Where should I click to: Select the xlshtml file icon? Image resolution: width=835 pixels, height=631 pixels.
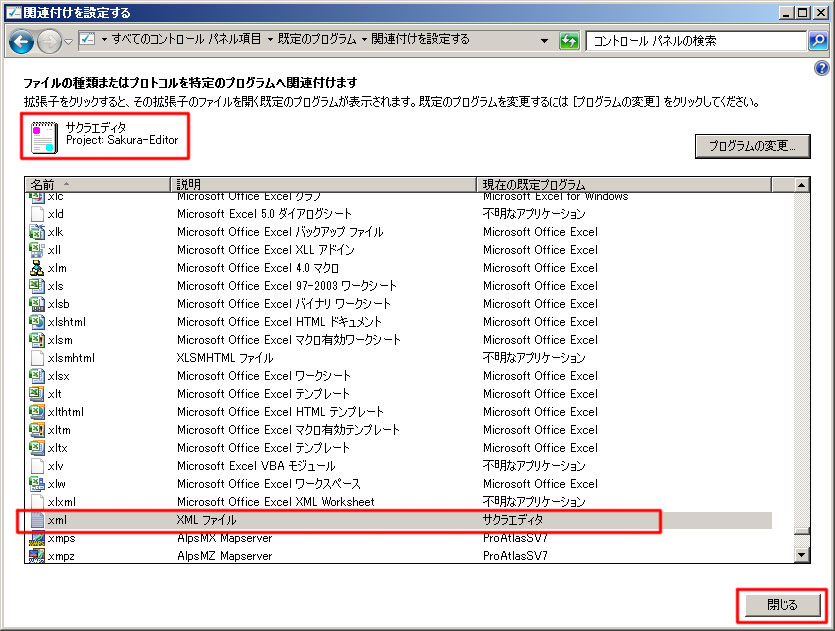point(37,322)
